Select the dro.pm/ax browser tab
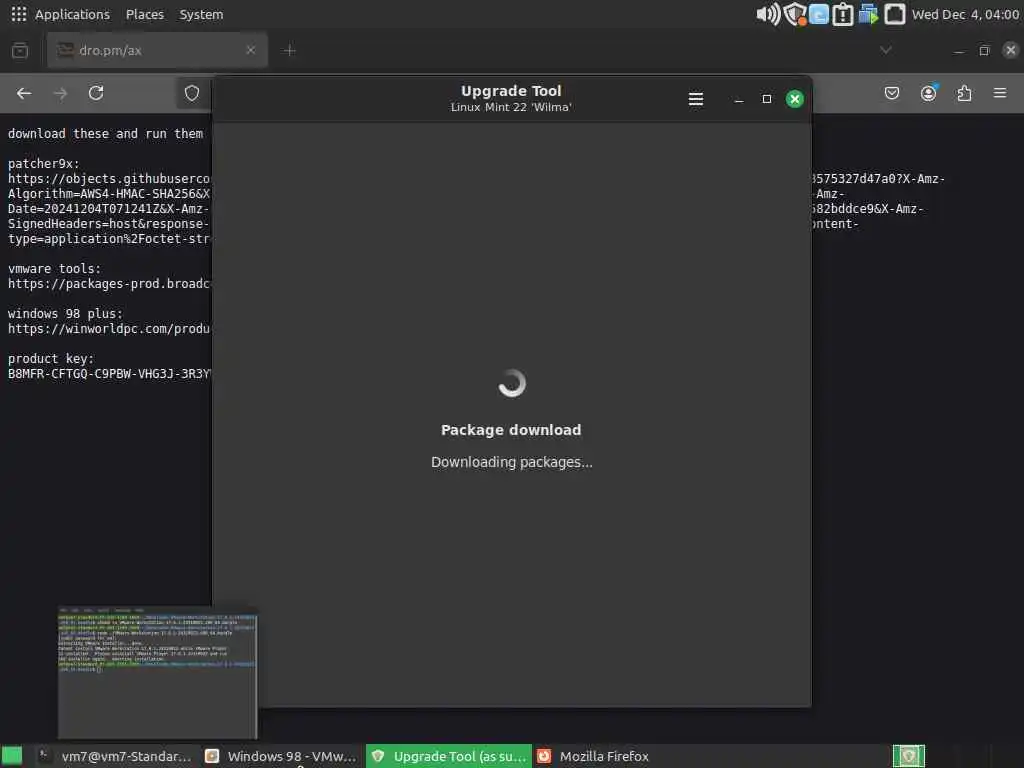The image size is (1024, 768). 157,50
